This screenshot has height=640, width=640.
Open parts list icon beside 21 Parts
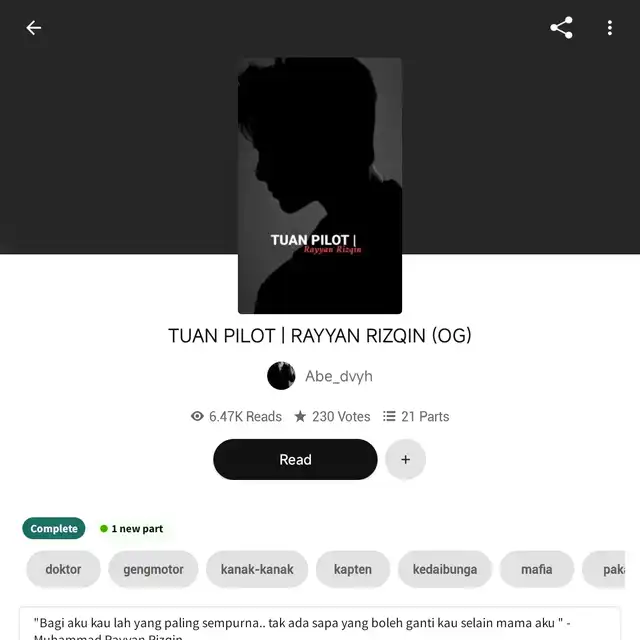click(x=389, y=416)
